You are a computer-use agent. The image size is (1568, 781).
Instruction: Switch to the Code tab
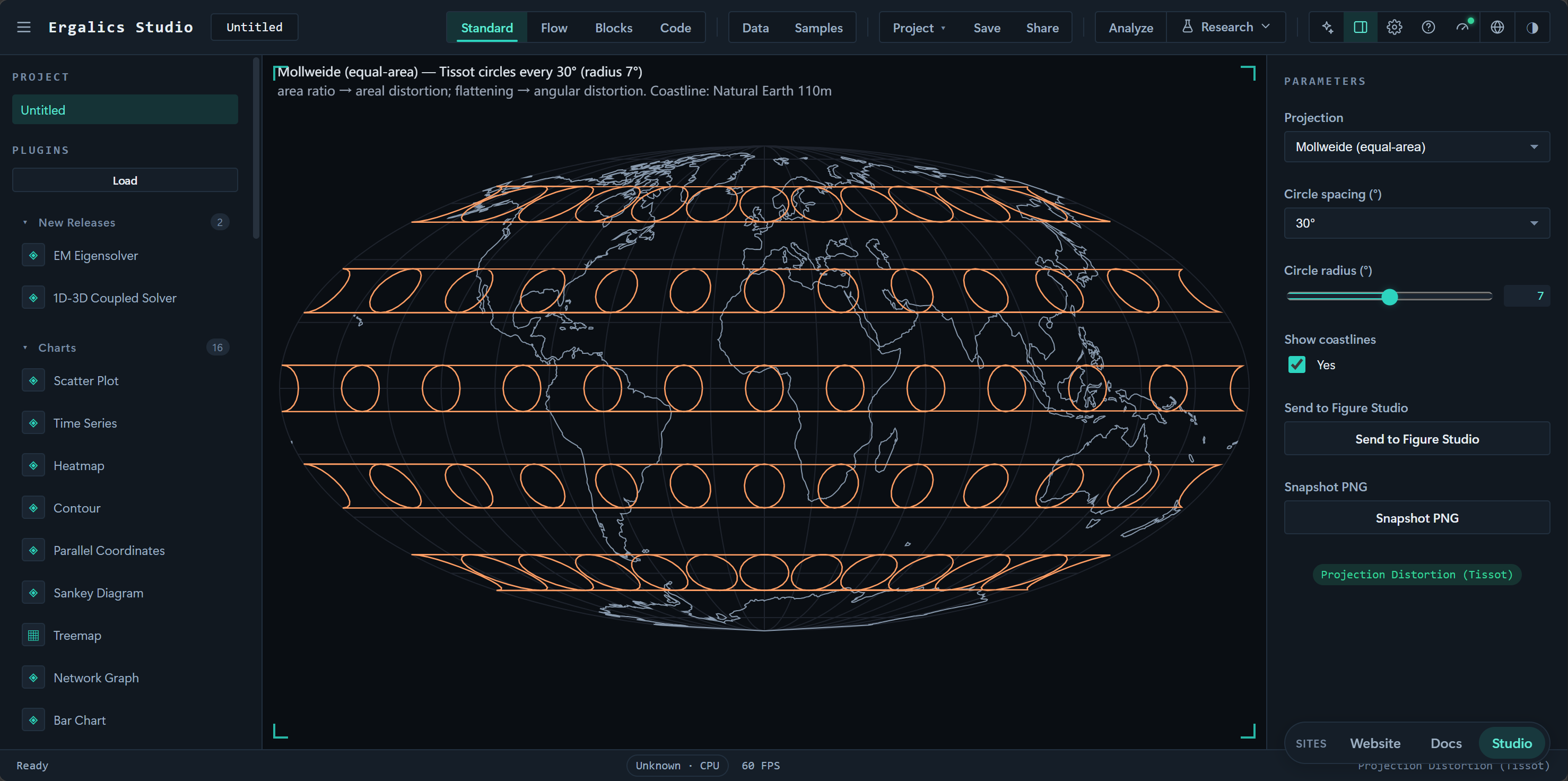coord(676,28)
